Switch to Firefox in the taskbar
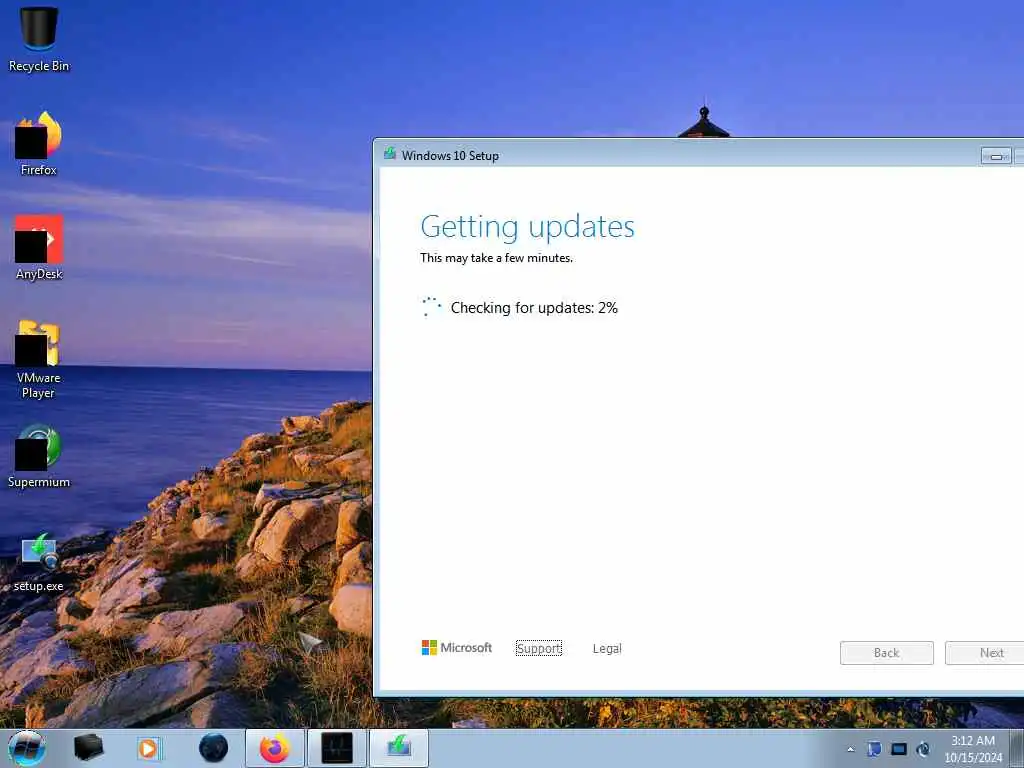The image size is (1024, 768). (x=275, y=748)
